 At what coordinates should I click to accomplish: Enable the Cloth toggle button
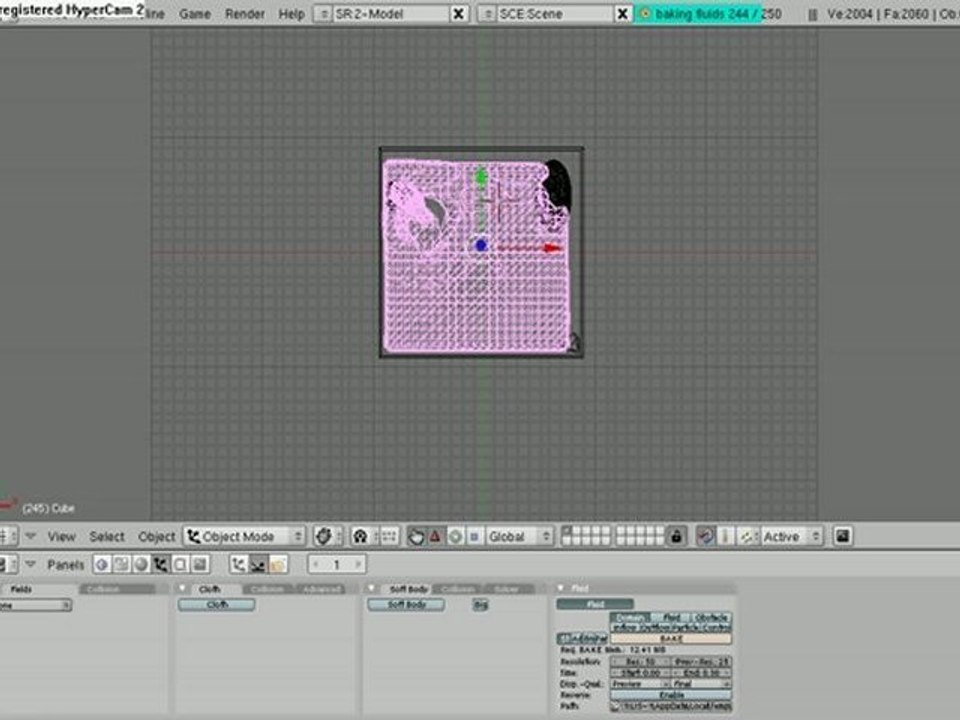point(216,604)
